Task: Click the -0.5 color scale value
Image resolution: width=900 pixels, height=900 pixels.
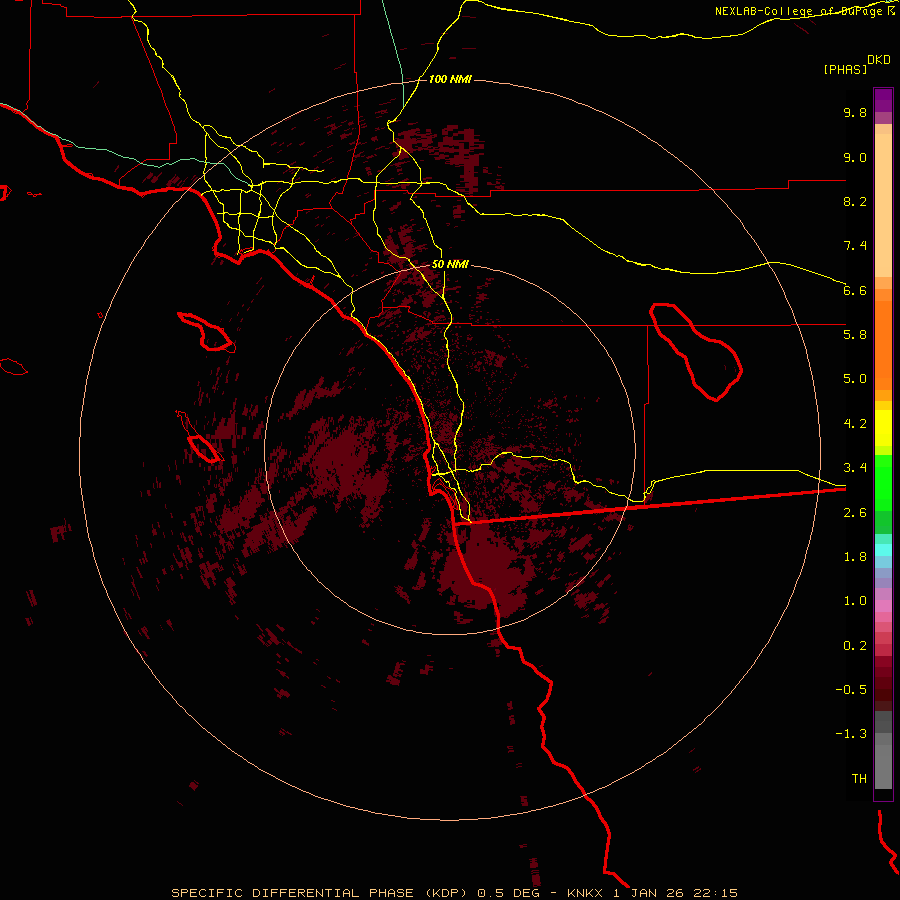Action: pyautogui.click(x=851, y=690)
